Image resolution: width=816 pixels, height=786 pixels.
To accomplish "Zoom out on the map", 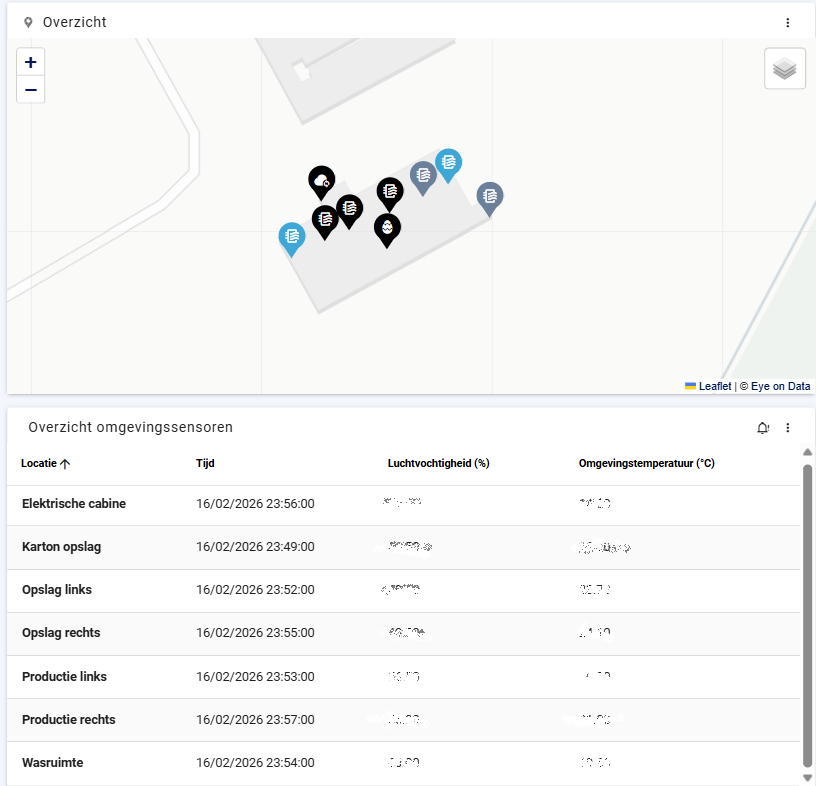I will [31, 90].
